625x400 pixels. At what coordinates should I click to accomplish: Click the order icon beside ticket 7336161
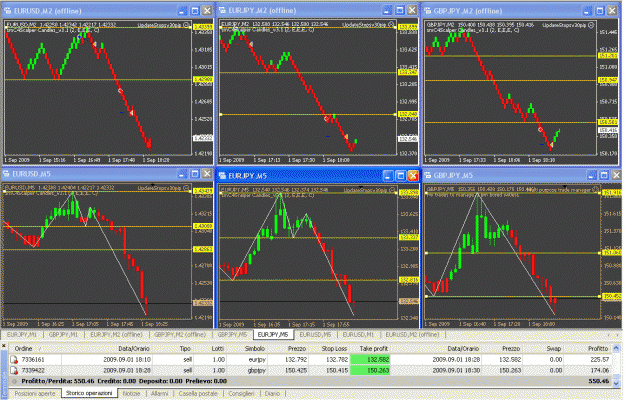(14, 360)
